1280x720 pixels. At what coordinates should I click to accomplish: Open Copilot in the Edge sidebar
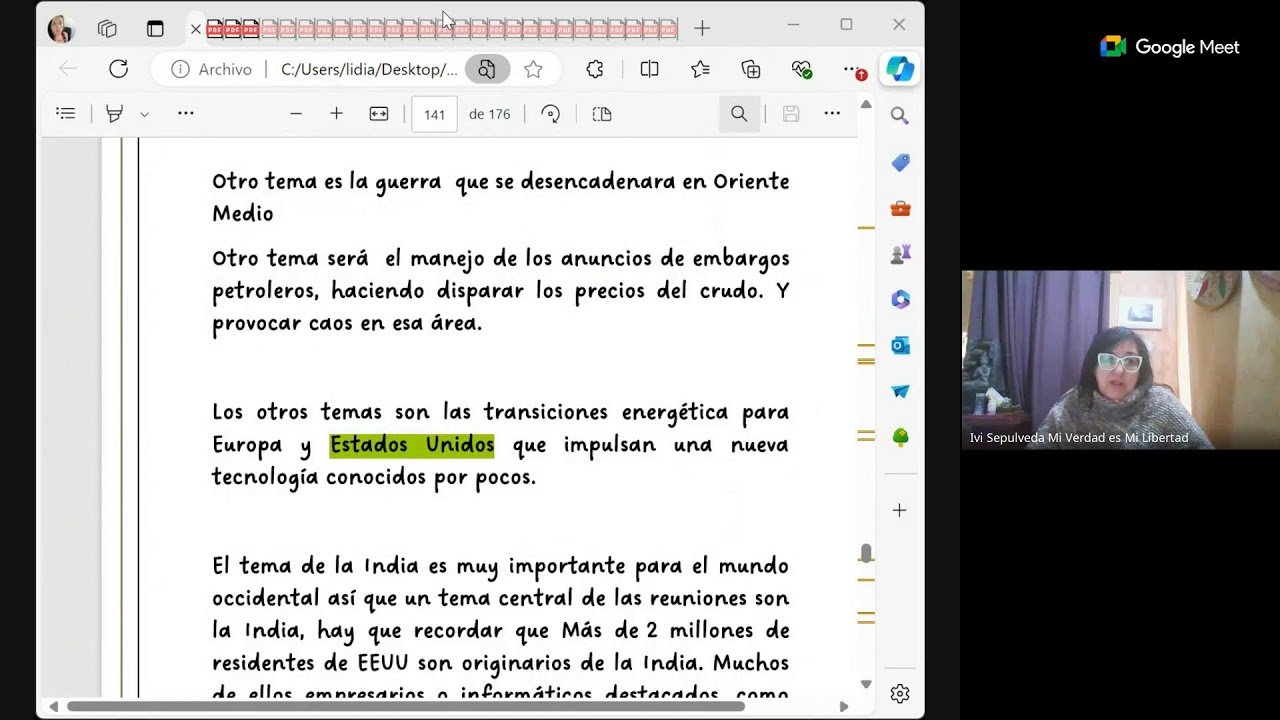899,69
